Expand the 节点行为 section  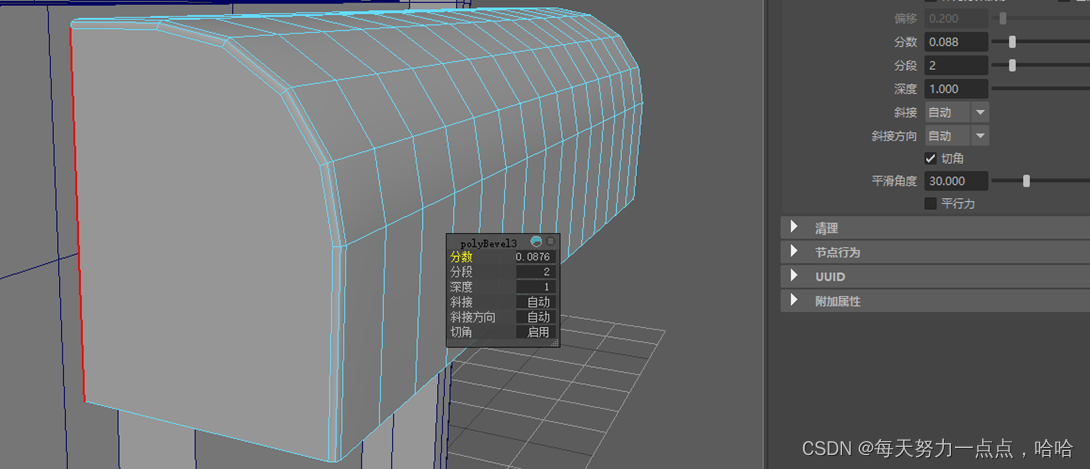[935, 252]
